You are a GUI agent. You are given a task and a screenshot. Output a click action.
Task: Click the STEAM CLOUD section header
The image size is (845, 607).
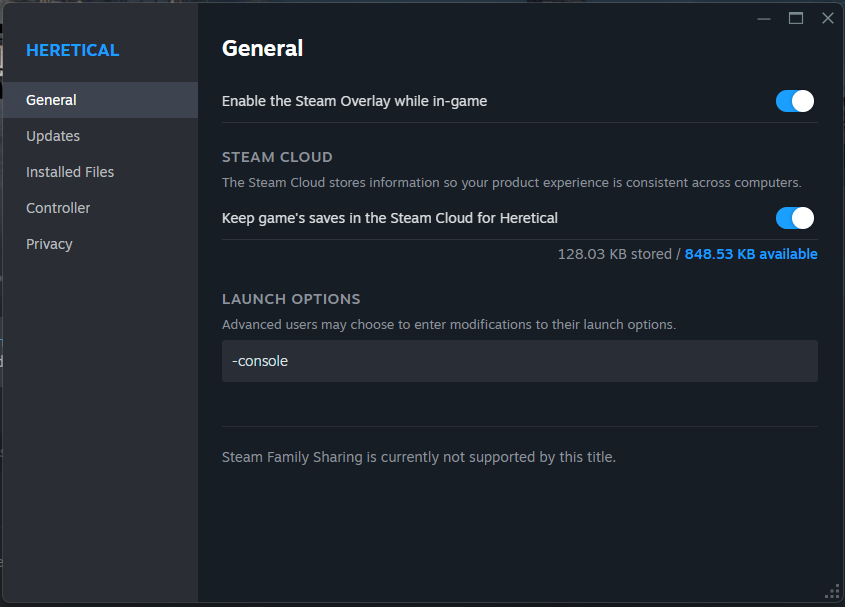coord(277,157)
